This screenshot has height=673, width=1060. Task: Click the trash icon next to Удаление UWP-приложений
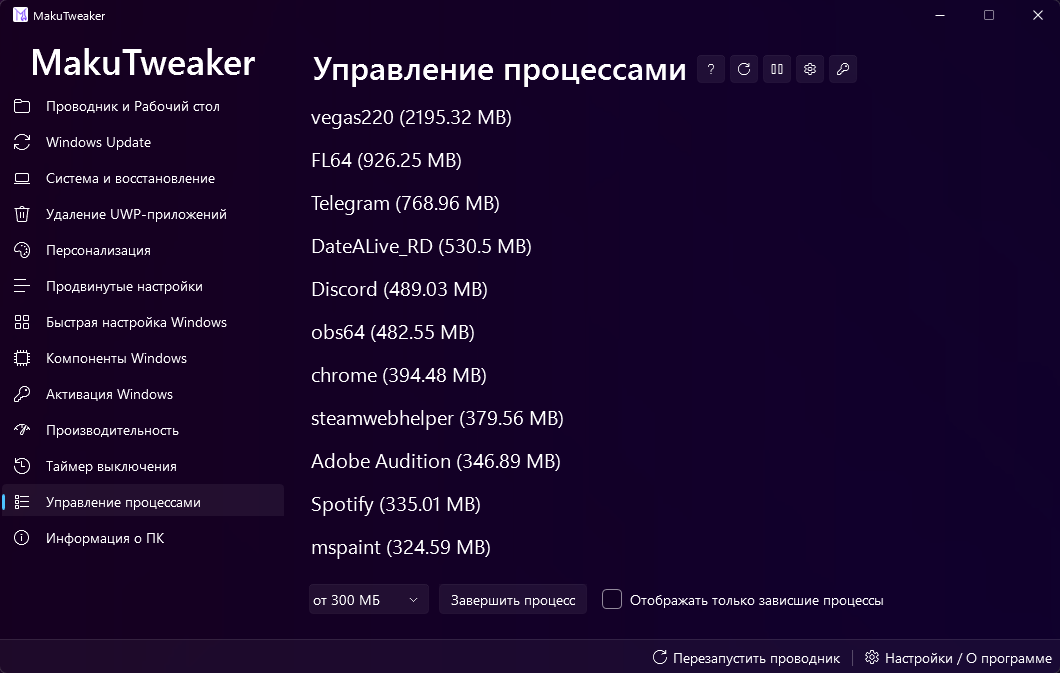click(22, 214)
